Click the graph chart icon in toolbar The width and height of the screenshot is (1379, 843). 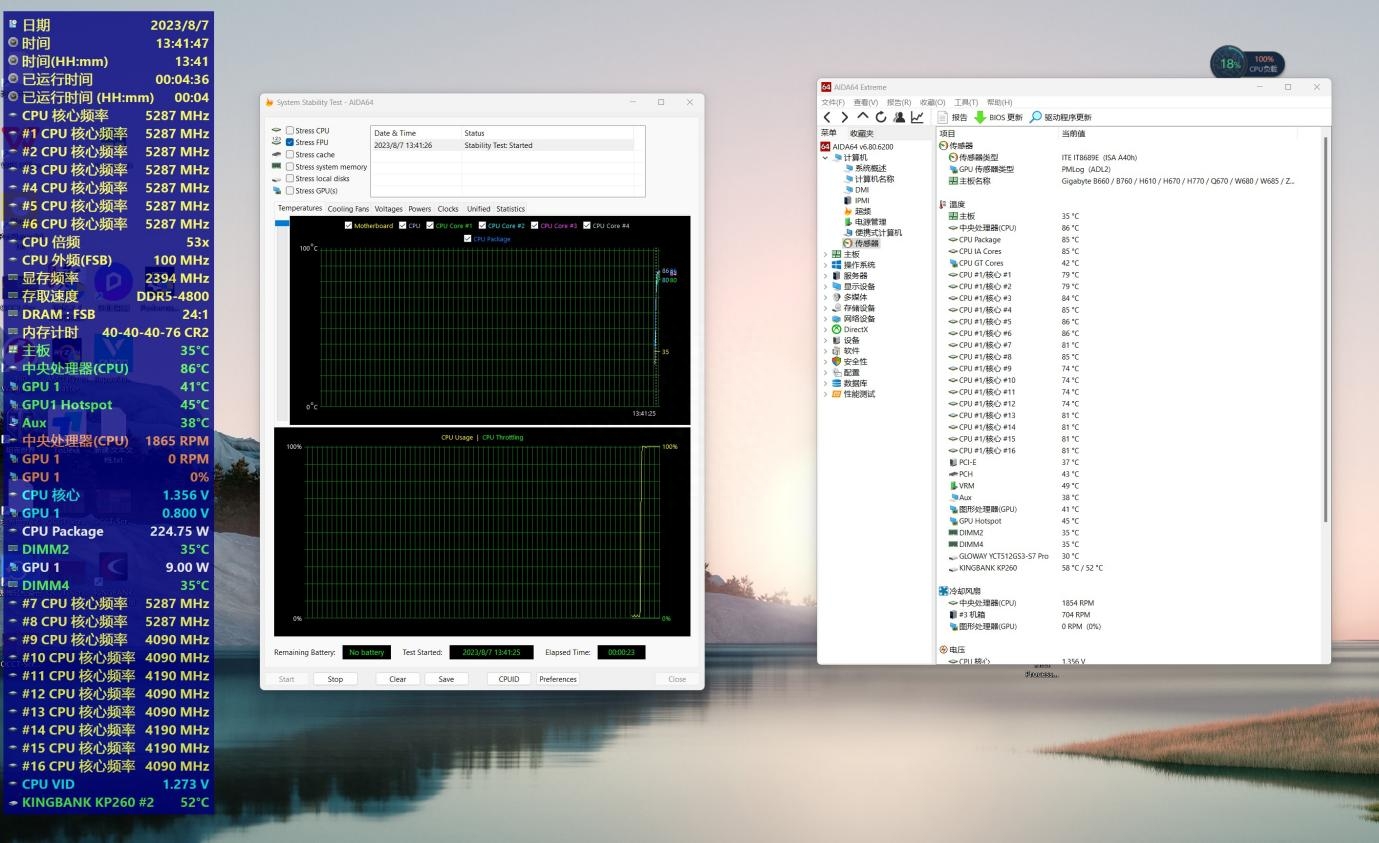[917, 117]
